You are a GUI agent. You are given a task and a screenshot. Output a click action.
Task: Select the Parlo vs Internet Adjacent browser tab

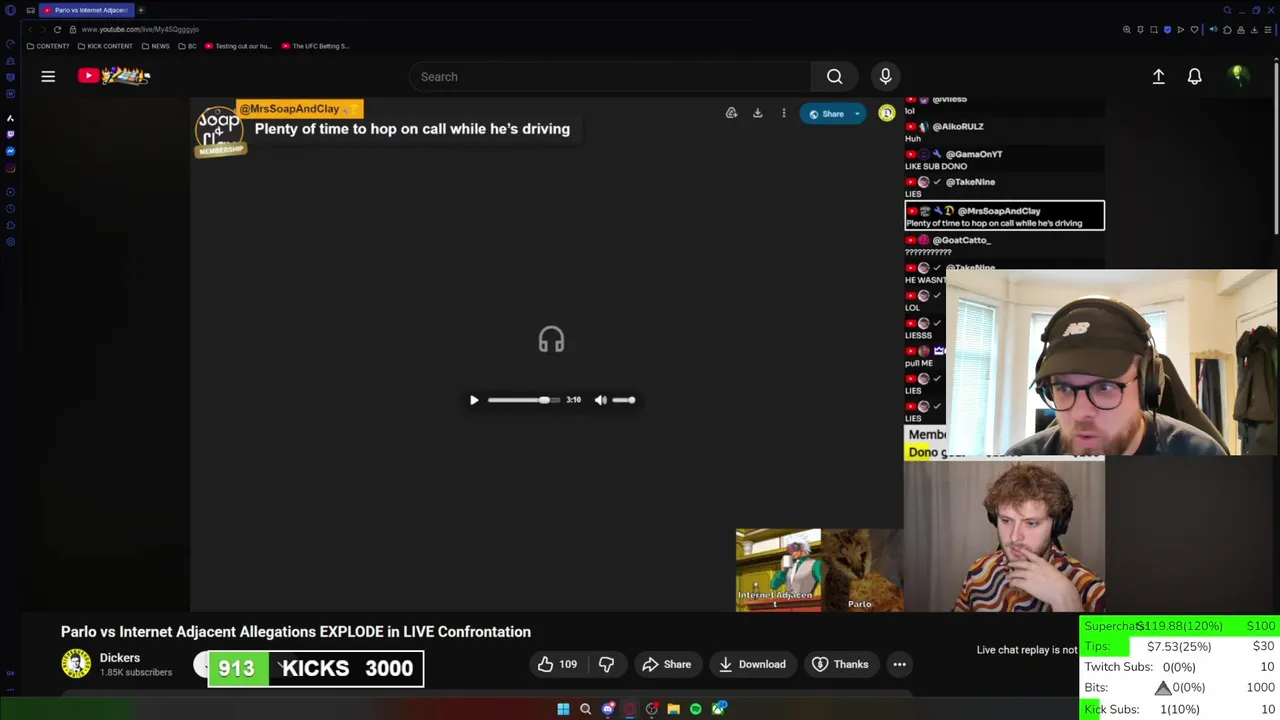pos(85,10)
